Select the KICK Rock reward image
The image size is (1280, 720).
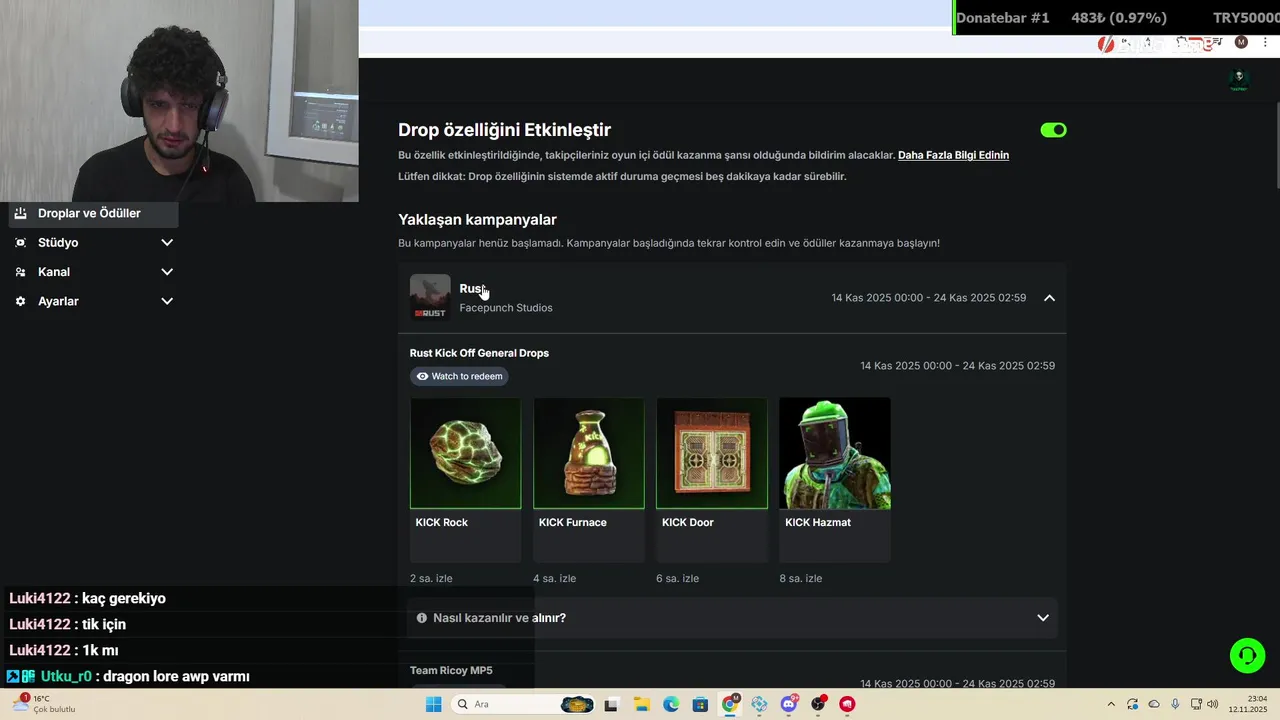coord(465,453)
